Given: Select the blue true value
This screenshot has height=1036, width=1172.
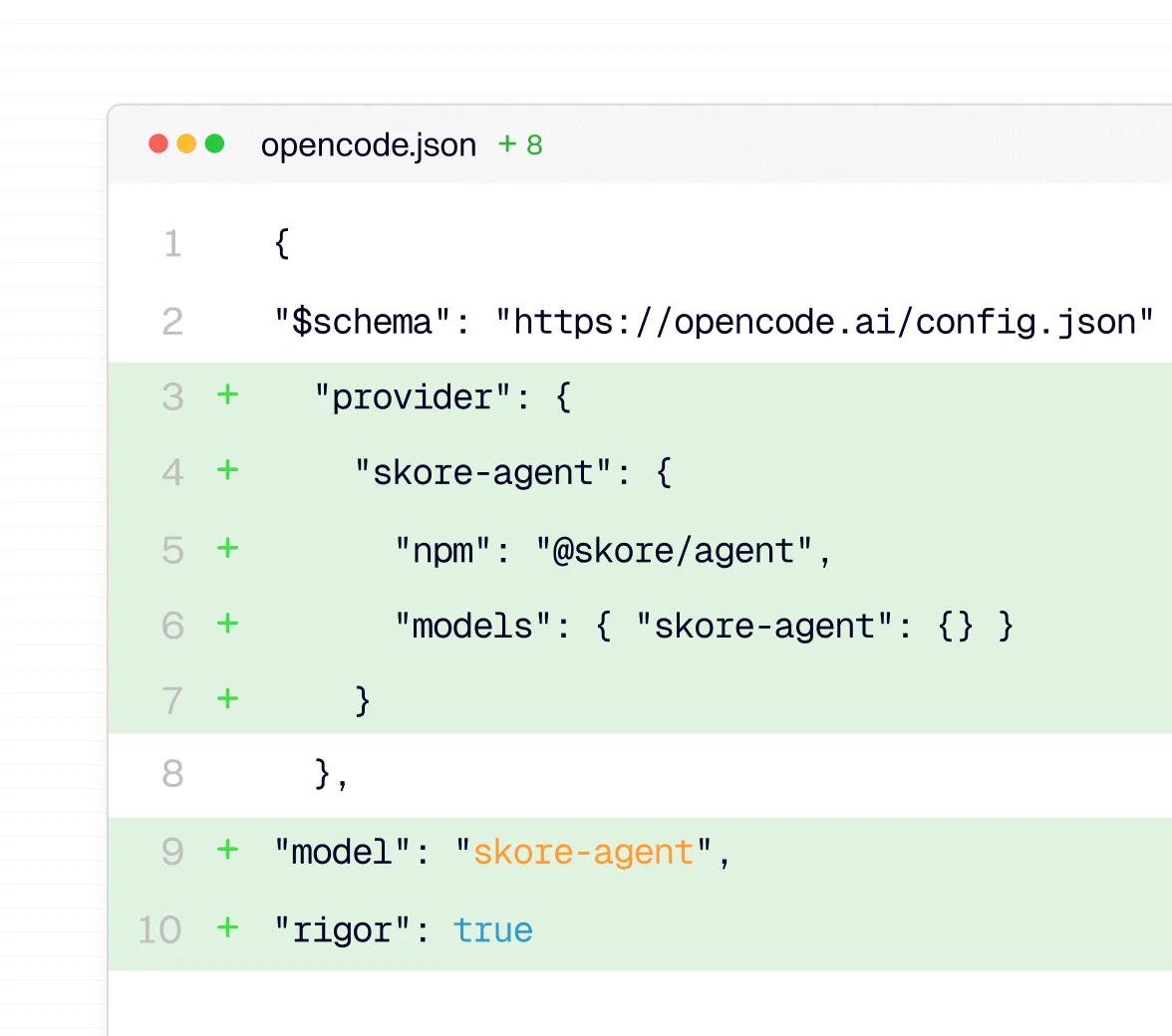Looking at the screenshot, I should (492, 930).
